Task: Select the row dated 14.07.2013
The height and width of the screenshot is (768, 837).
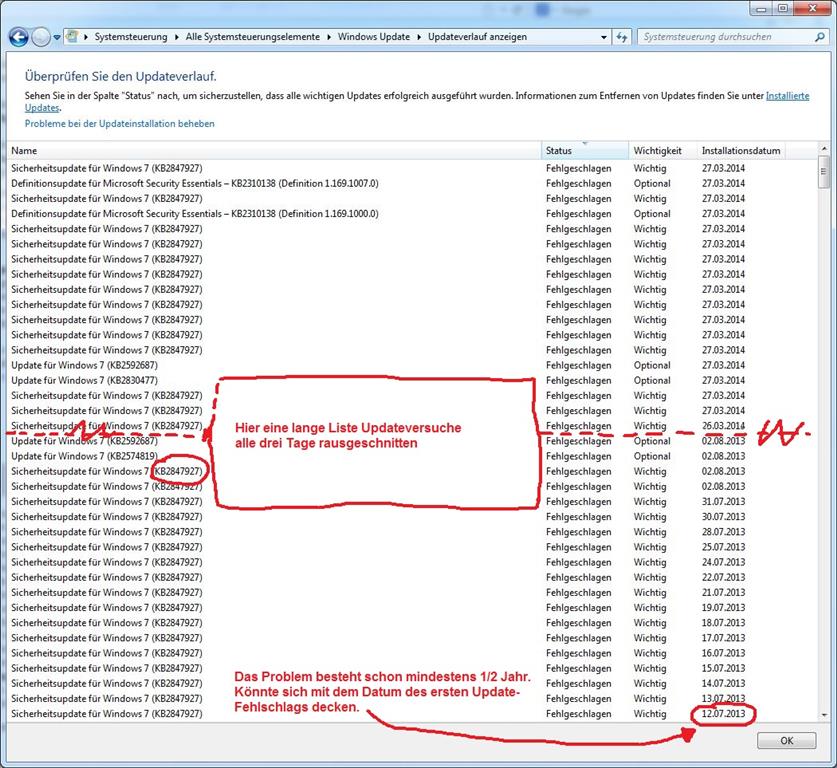Action: click(411, 683)
